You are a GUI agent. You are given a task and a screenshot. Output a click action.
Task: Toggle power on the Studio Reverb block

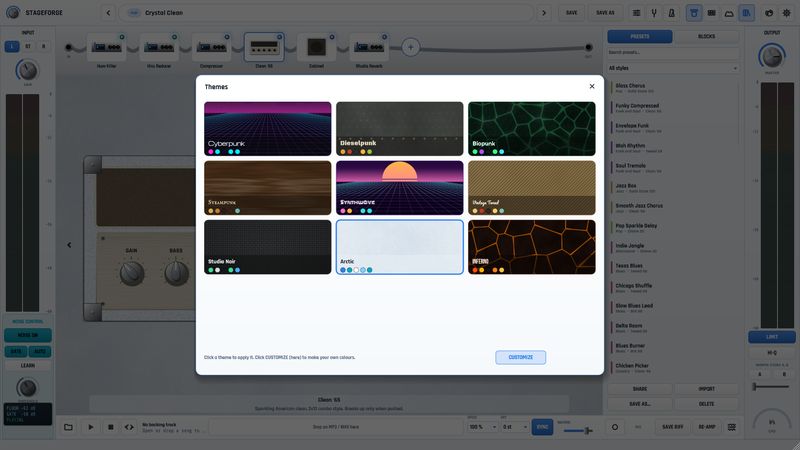385,37
